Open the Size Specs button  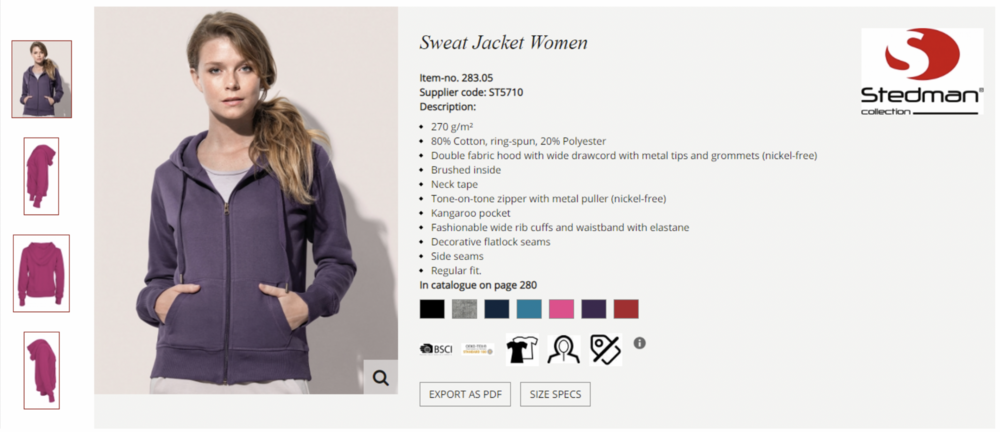pos(555,394)
